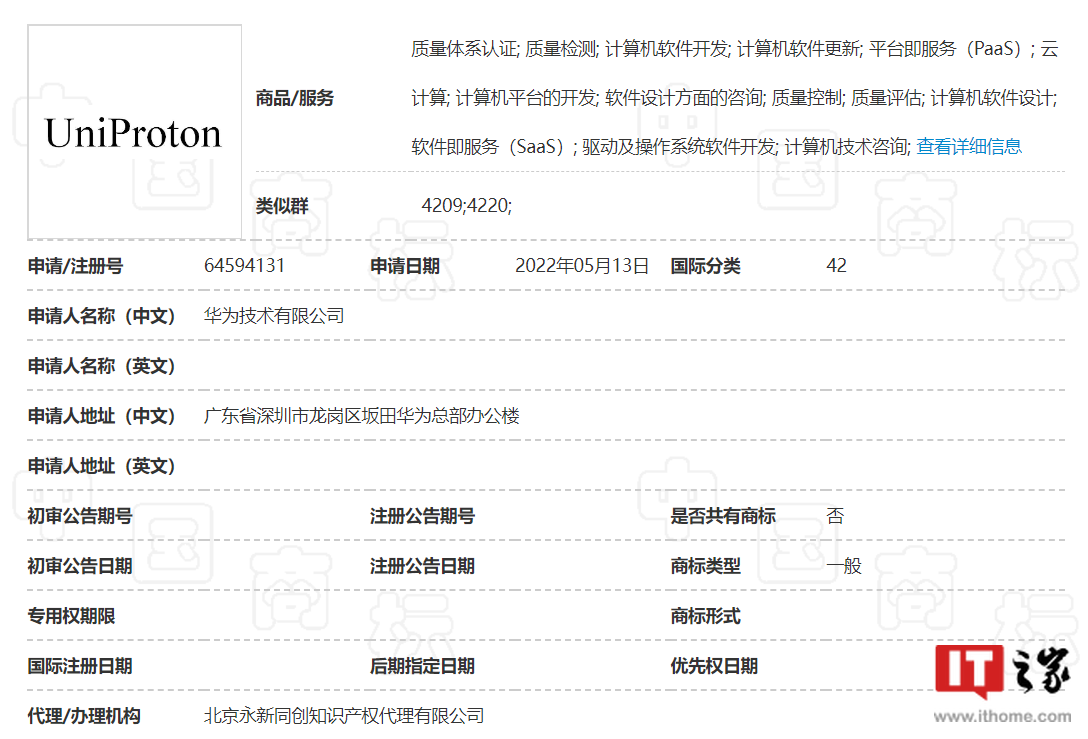Select applicant name 华为技术有限公司
The height and width of the screenshot is (739, 1088).
274,316
